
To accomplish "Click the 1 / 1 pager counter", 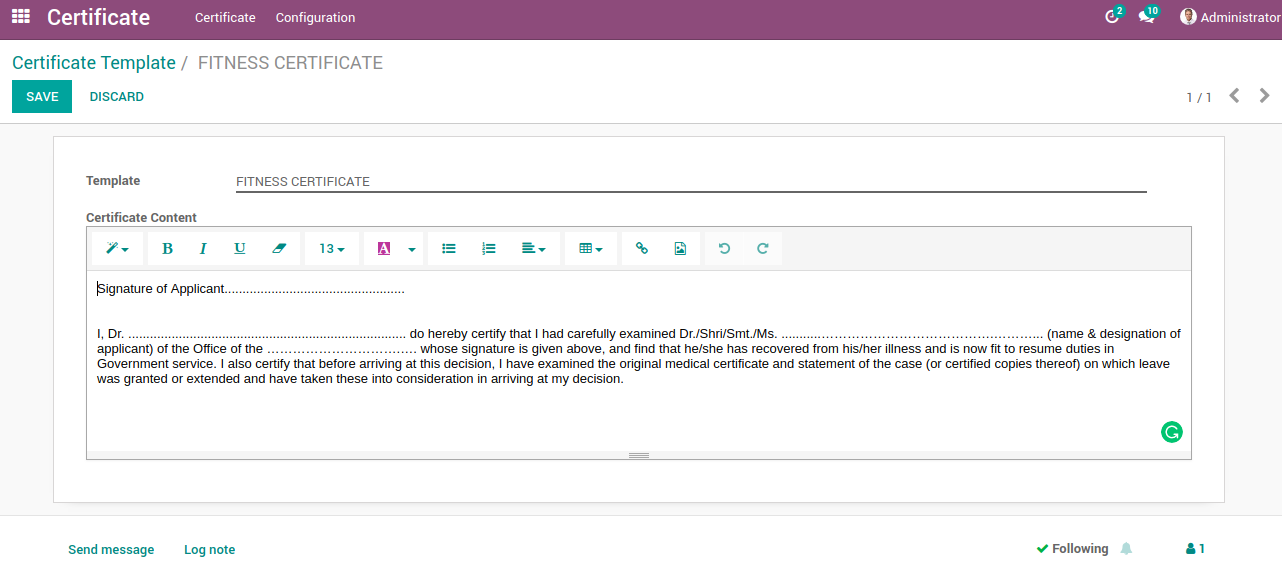I will coord(1199,97).
